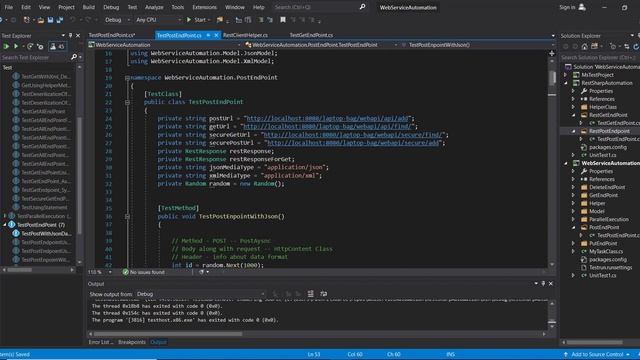640x360 pixels.
Task: Click the account icon next to Sign in
Action: [582, 7]
